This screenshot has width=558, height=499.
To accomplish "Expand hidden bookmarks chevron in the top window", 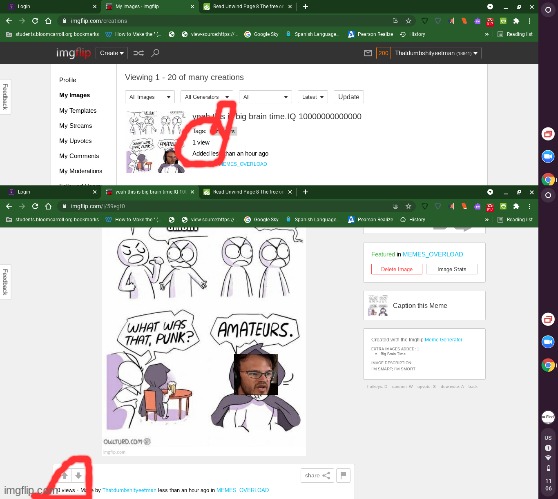I will pyautogui.click(x=486, y=34).
